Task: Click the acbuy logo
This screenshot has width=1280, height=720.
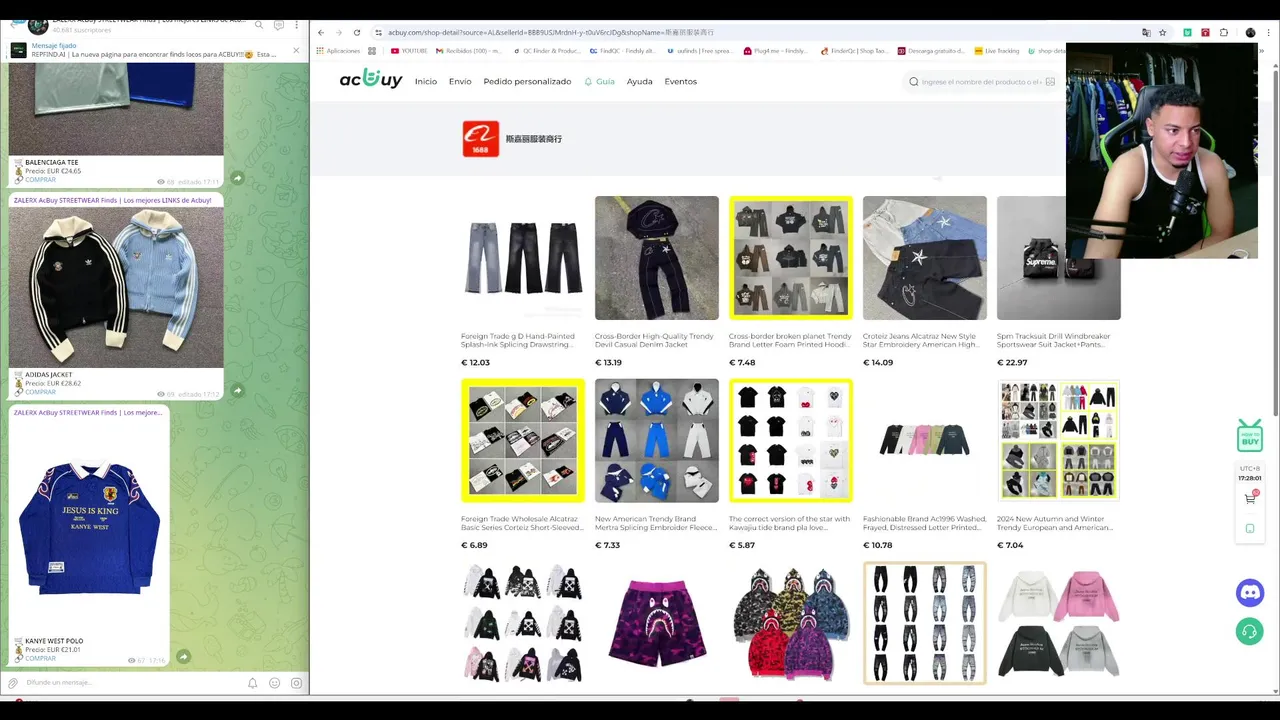Action: point(371,80)
